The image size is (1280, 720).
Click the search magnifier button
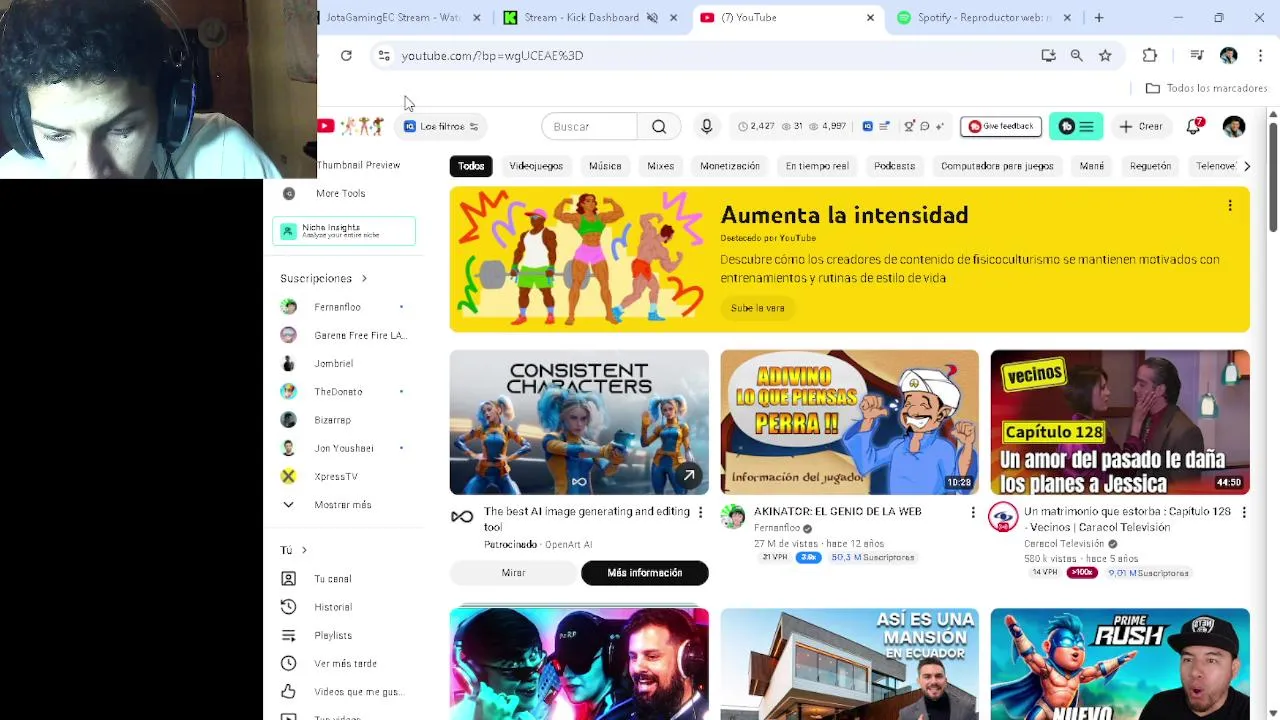[659, 127]
